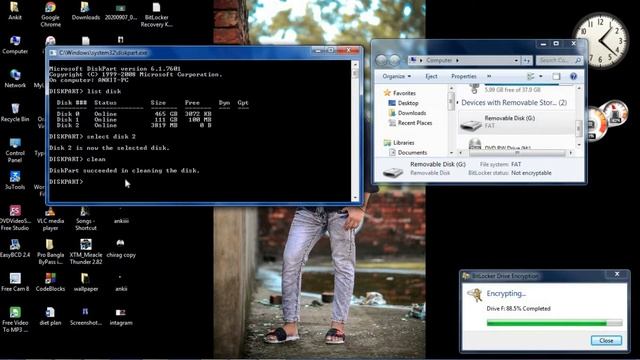Launch DVDVideoSoft Free Studio desktop icon
This screenshot has width=640, height=360.
pyautogui.click(x=15, y=218)
